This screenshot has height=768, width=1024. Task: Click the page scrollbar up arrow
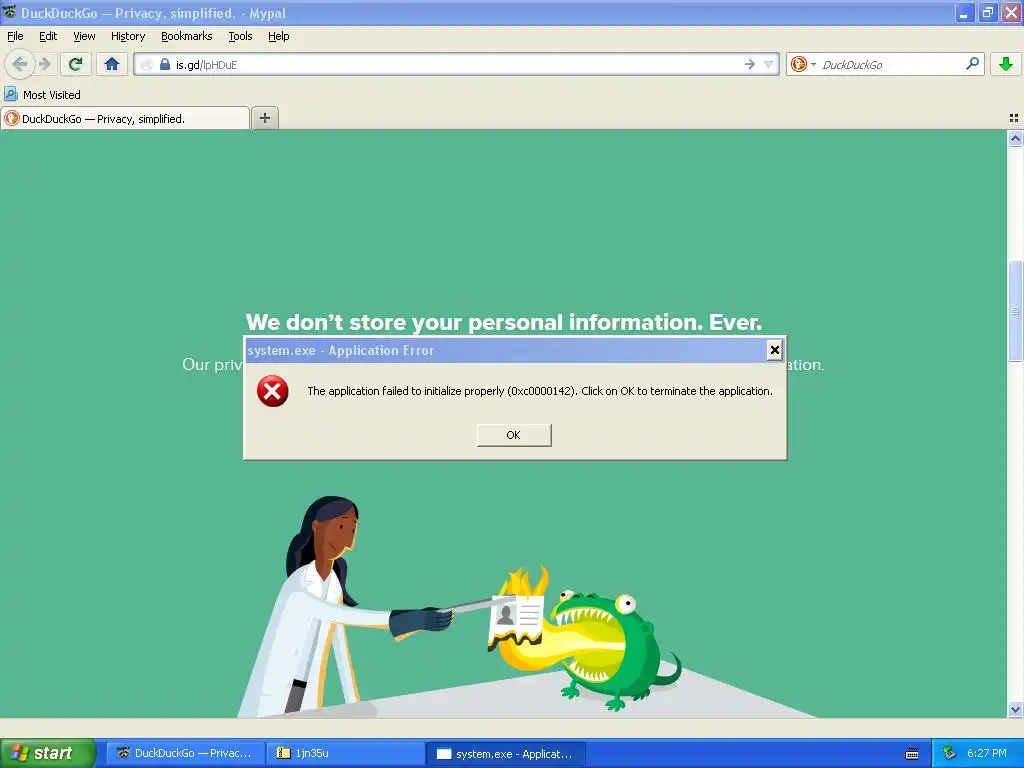pos(1015,138)
